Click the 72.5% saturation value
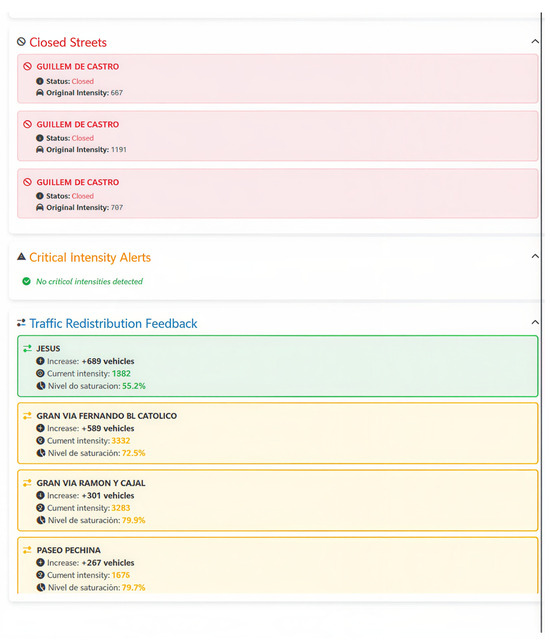Viewport: 550px width, 643px height. 134,453
